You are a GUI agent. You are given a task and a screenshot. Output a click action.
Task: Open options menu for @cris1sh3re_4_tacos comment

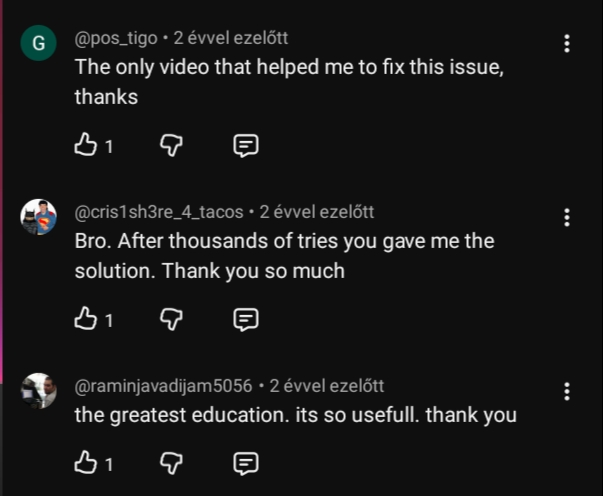tap(567, 217)
